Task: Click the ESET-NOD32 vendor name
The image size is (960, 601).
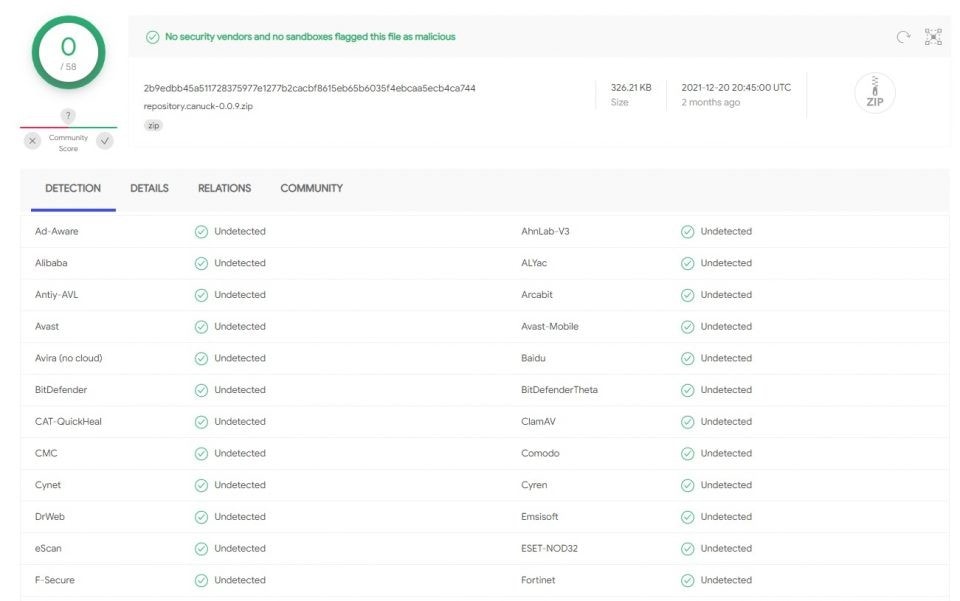Action: coord(549,548)
